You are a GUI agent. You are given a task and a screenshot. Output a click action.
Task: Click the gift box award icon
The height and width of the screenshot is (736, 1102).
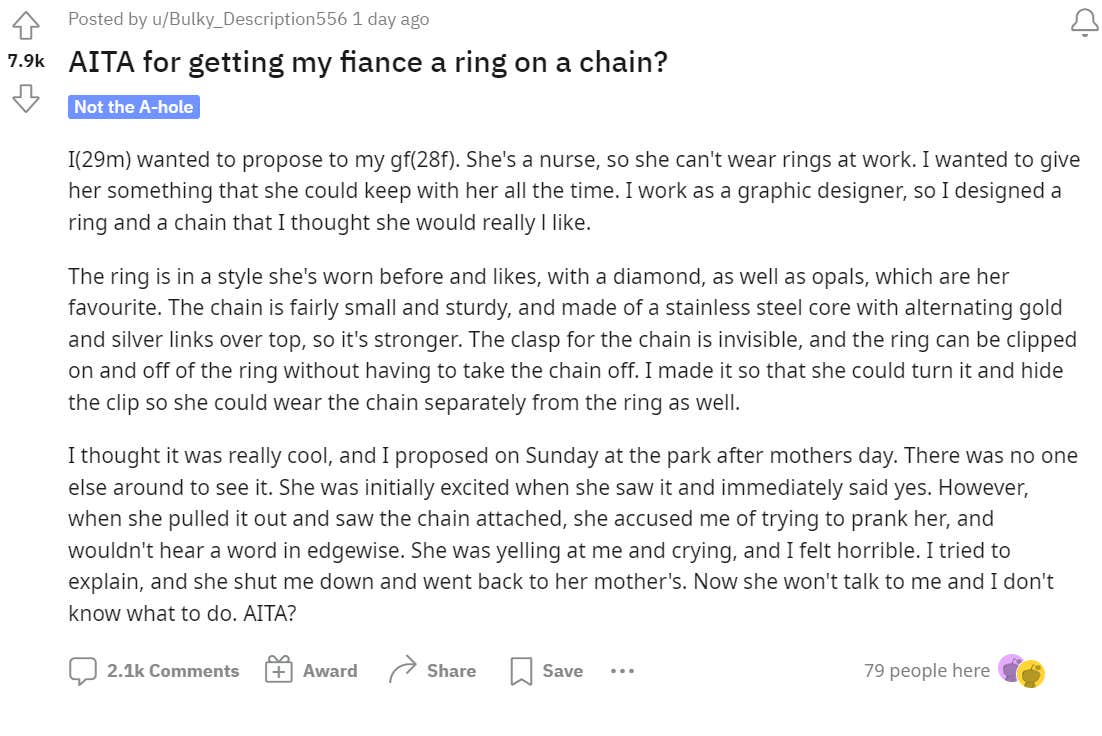(278, 670)
